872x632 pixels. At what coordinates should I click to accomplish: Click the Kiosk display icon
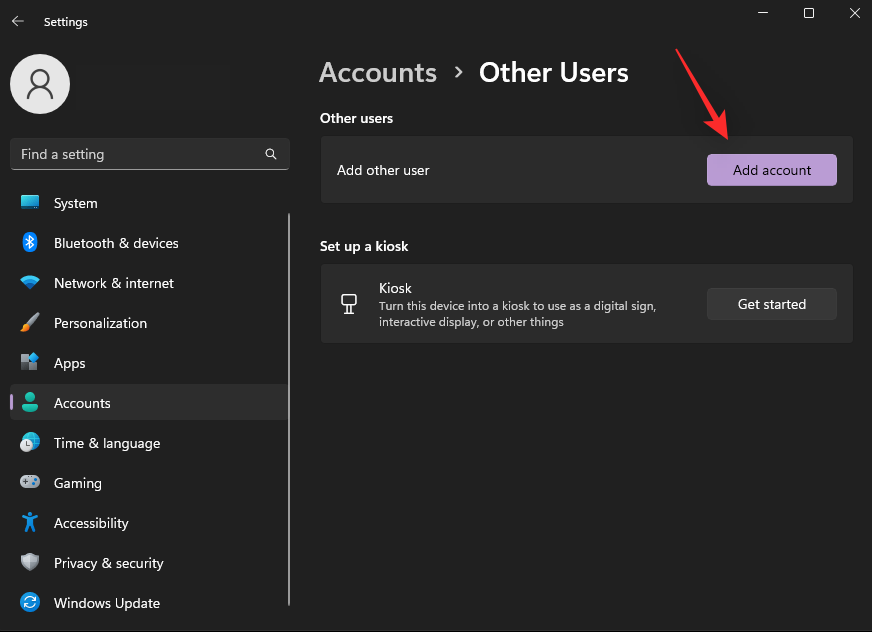coord(349,302)
